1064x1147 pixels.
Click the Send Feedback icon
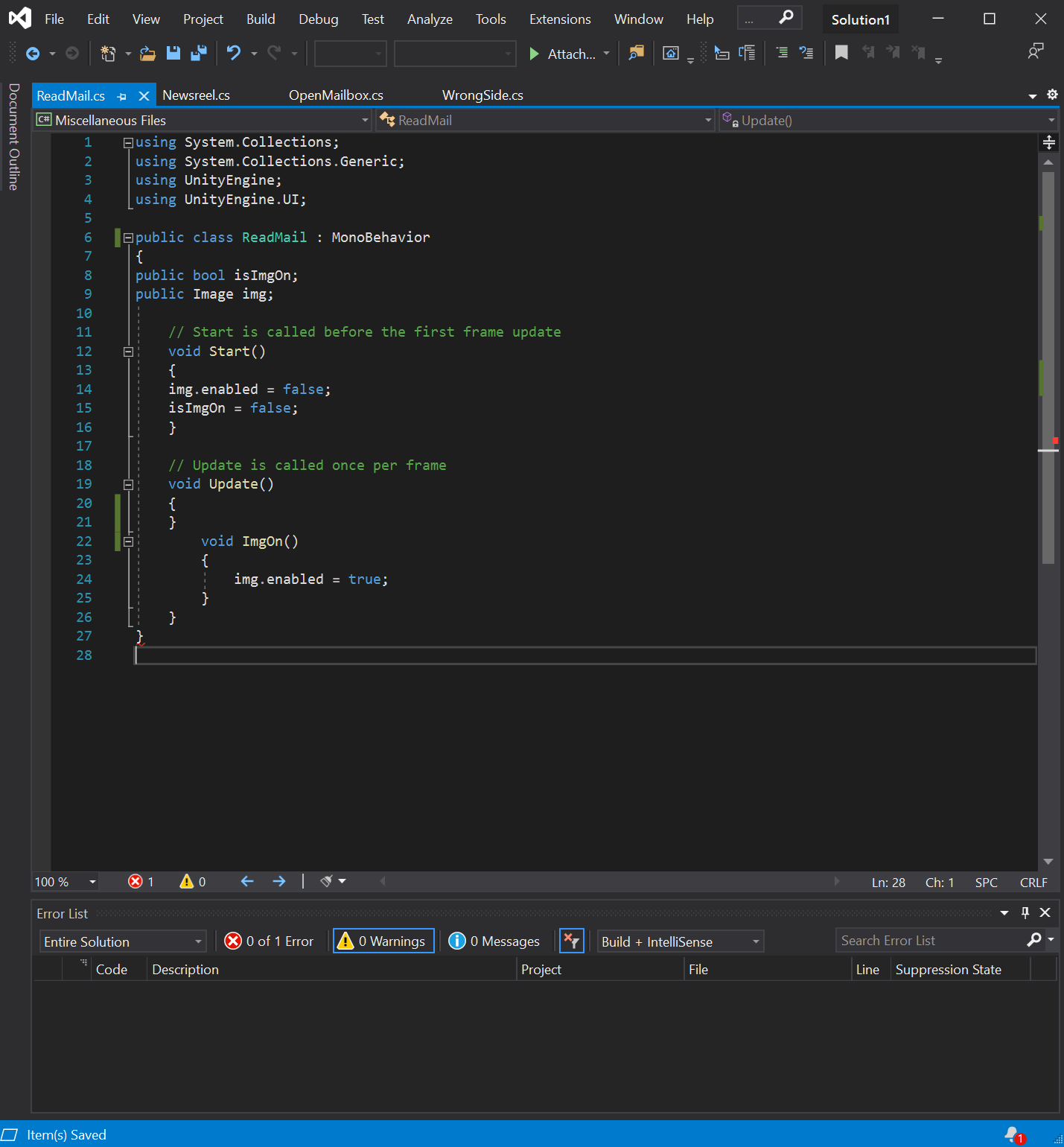(1035, 51)
